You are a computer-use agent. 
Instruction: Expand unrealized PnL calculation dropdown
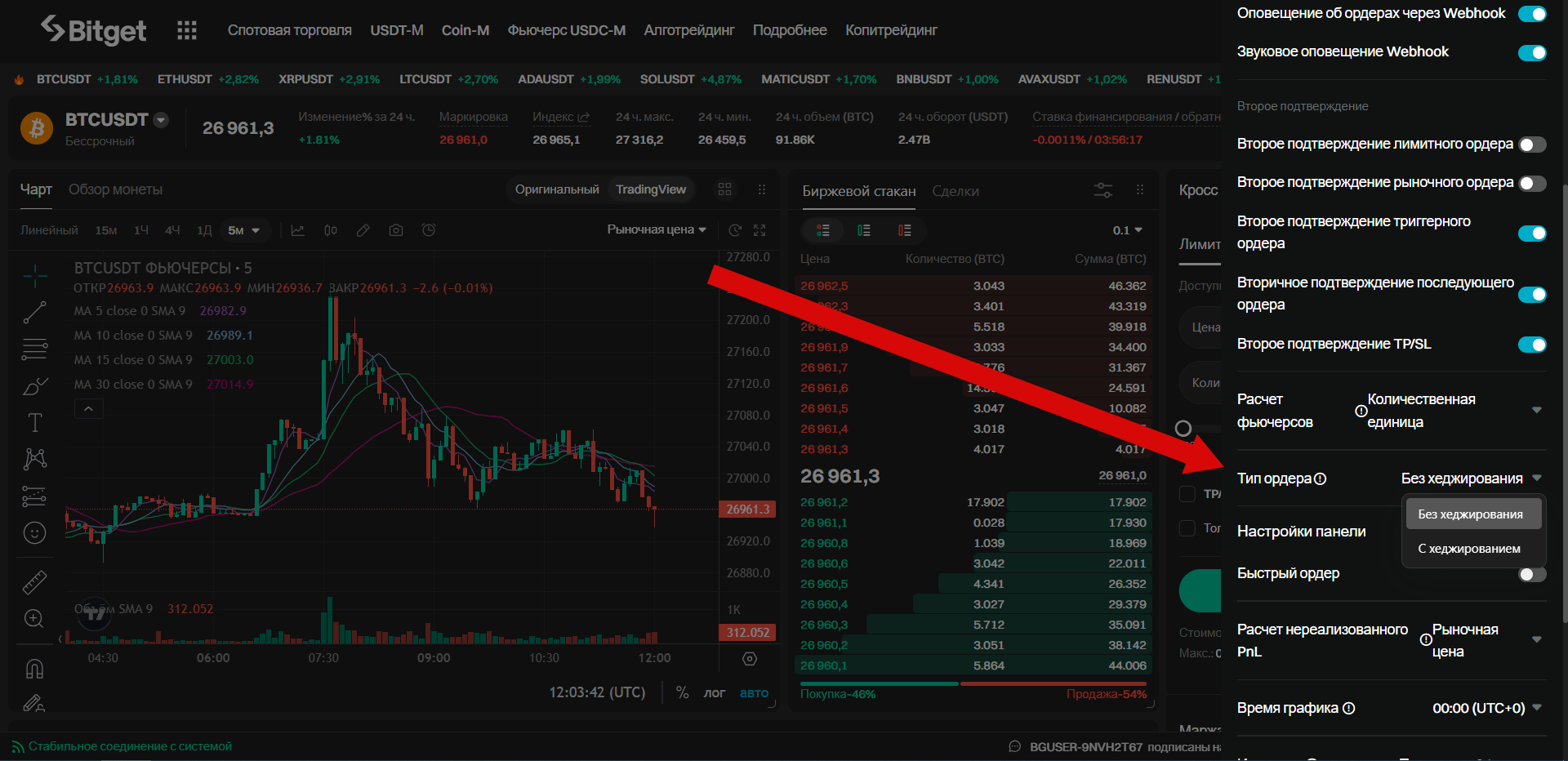1537,639
